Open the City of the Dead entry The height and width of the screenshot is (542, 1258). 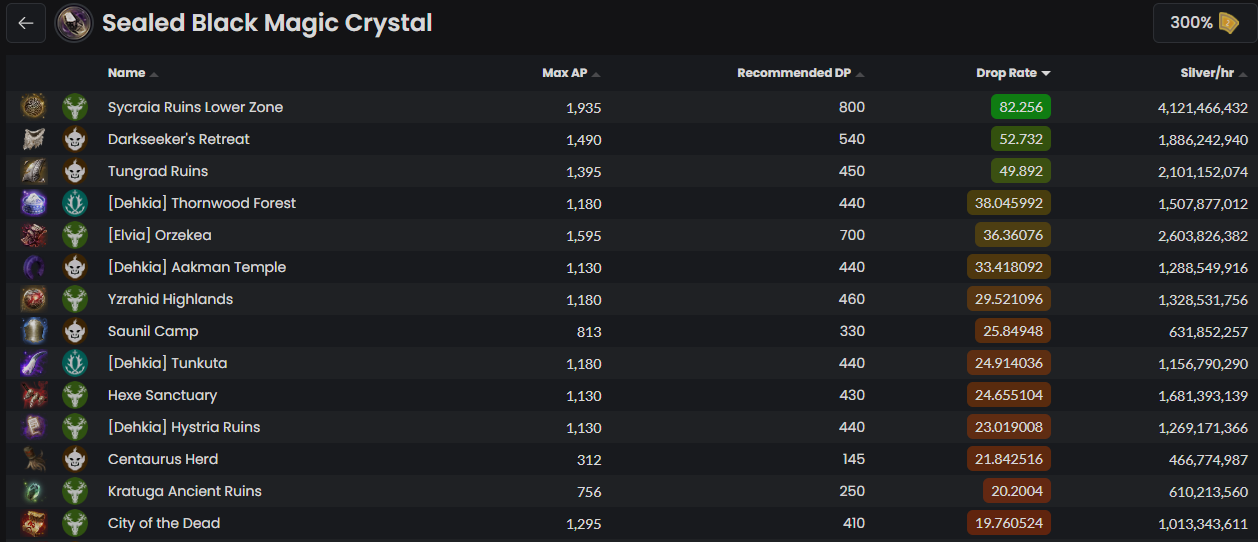tap(164, 523)
